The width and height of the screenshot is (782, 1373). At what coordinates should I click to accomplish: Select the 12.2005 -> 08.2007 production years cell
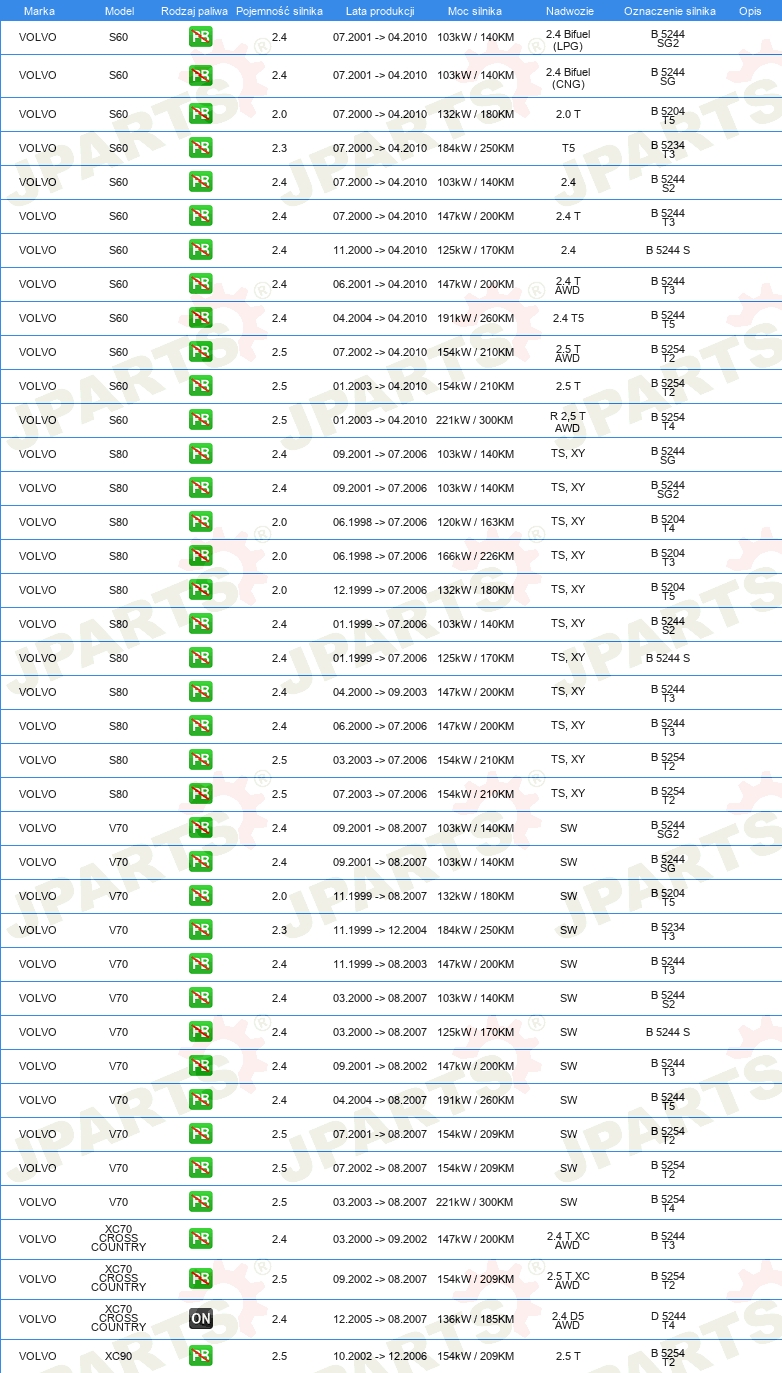[x=380, y=1319]
